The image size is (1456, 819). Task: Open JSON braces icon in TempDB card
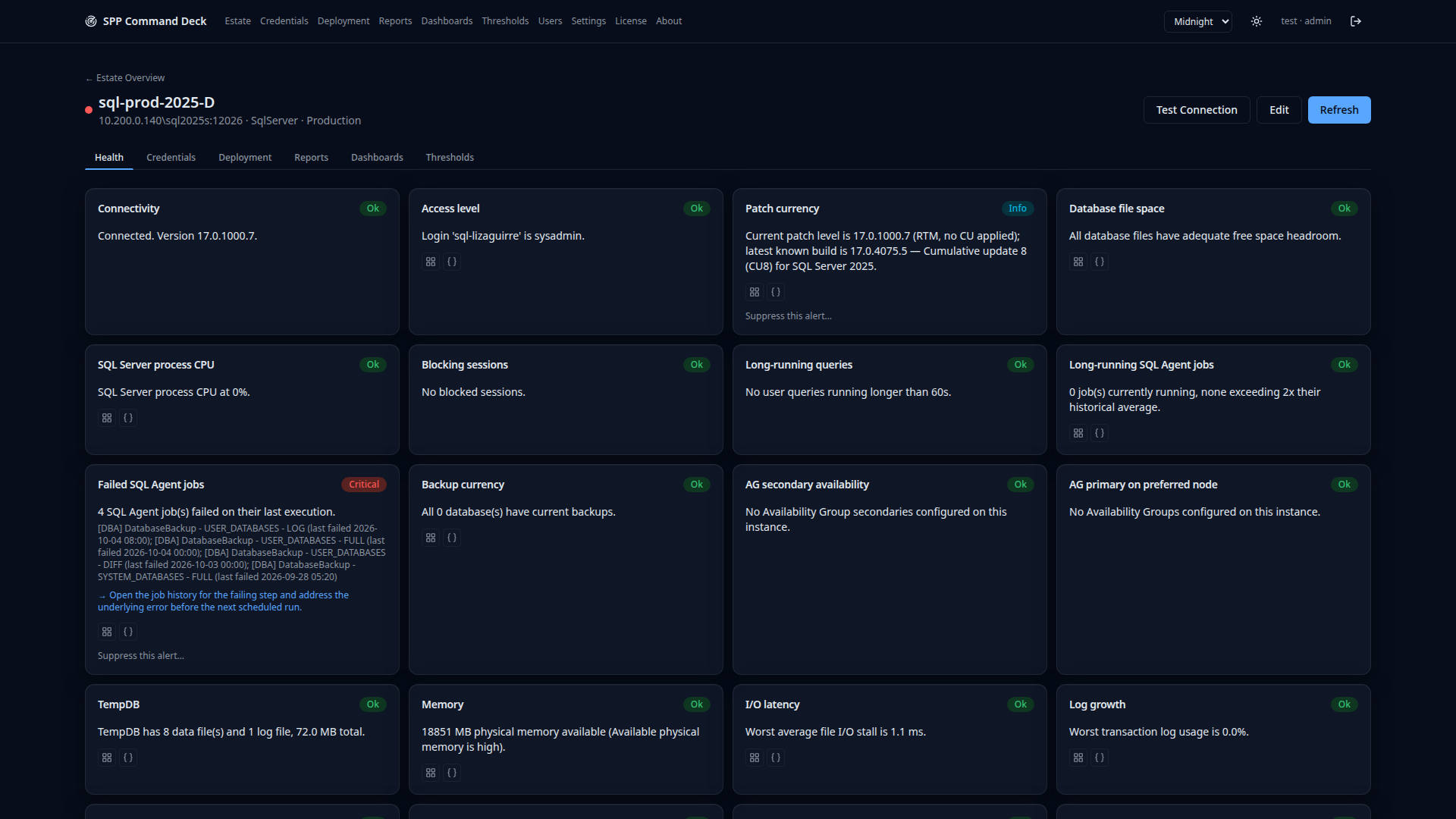[128, 758]
